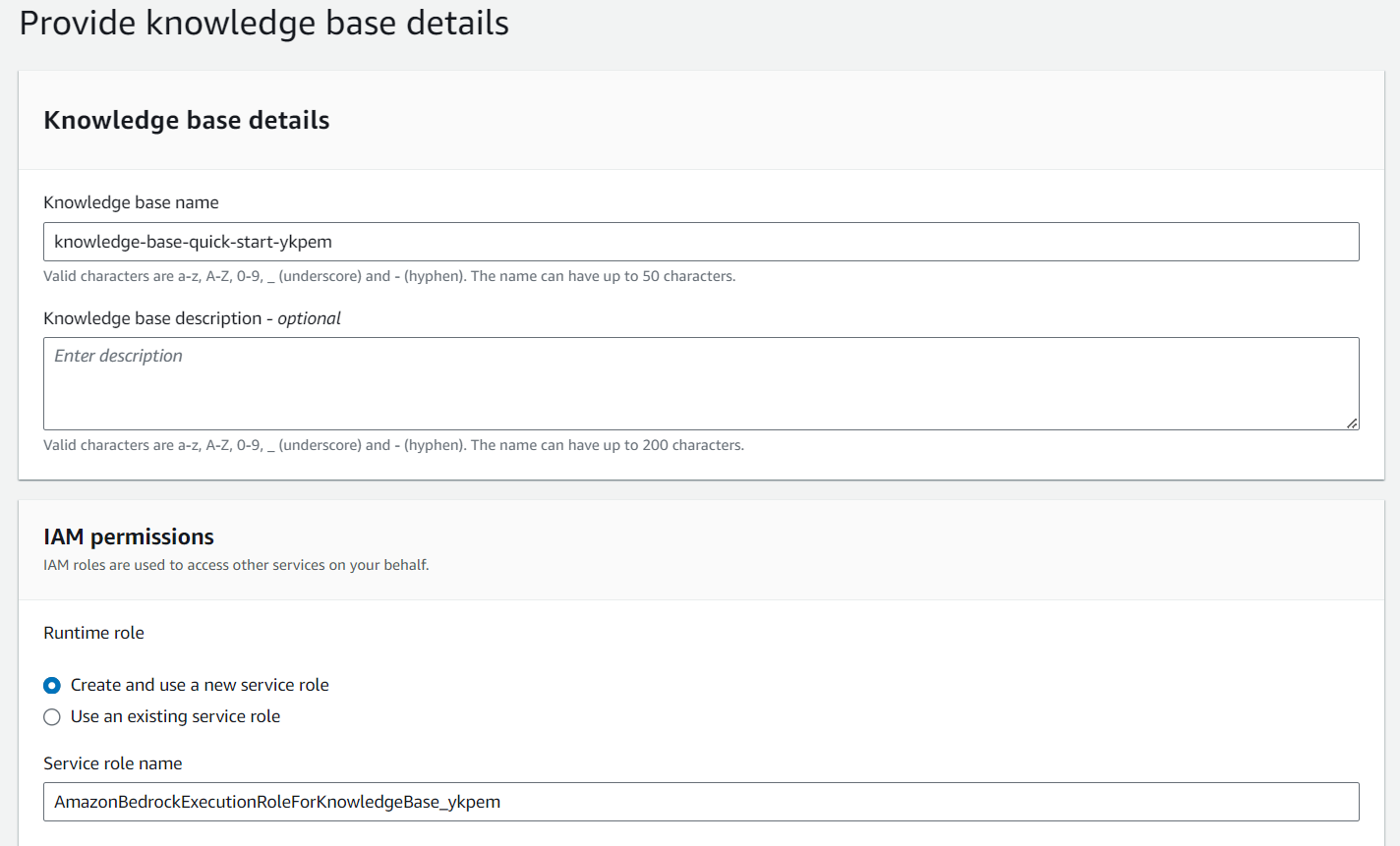The height and width of the screenshot is (846, 1400).
Task: Place cursor in the optional description field
Action: point(700,383)
